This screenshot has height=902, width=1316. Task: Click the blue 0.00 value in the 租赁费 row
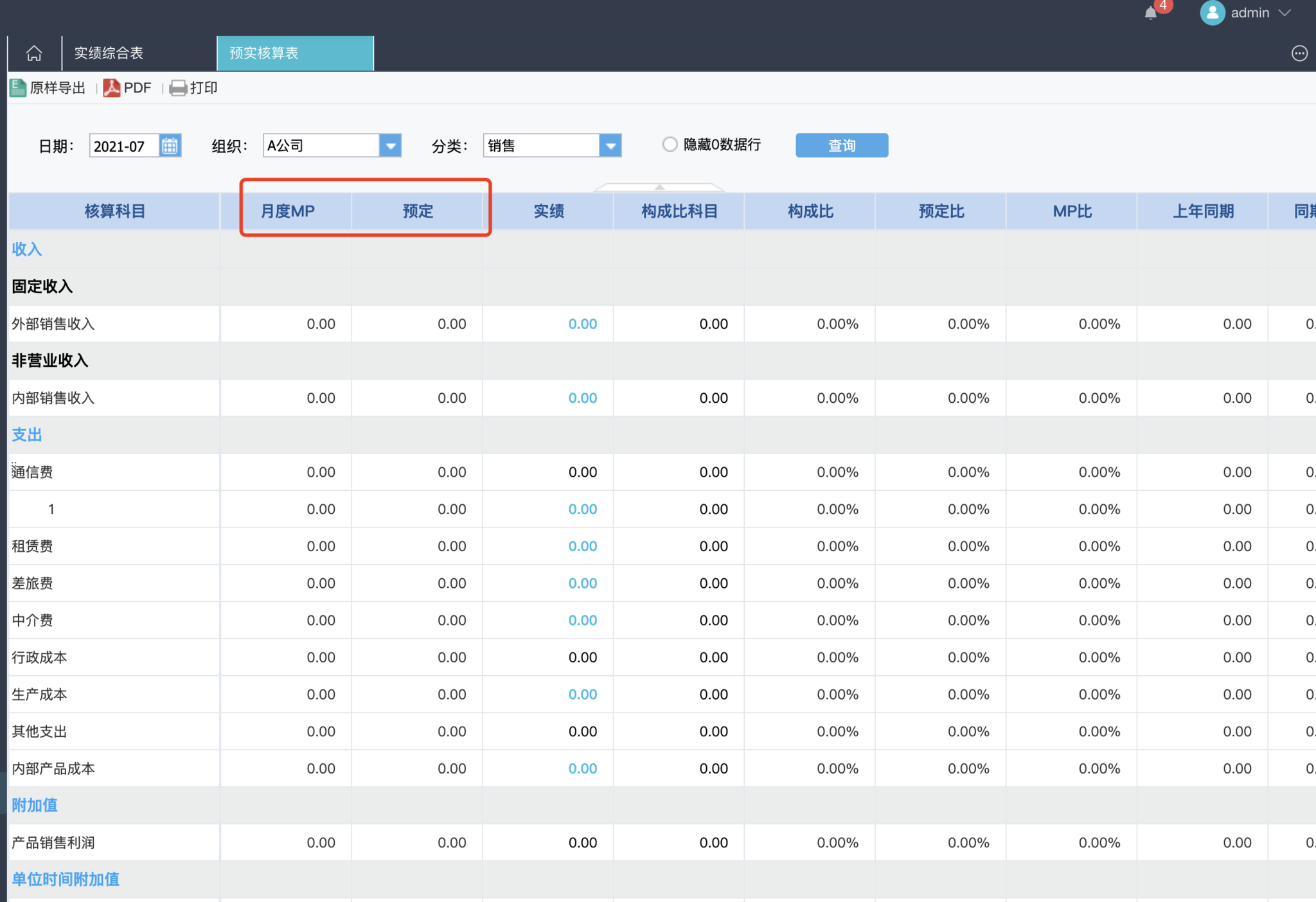pos(582,546)
